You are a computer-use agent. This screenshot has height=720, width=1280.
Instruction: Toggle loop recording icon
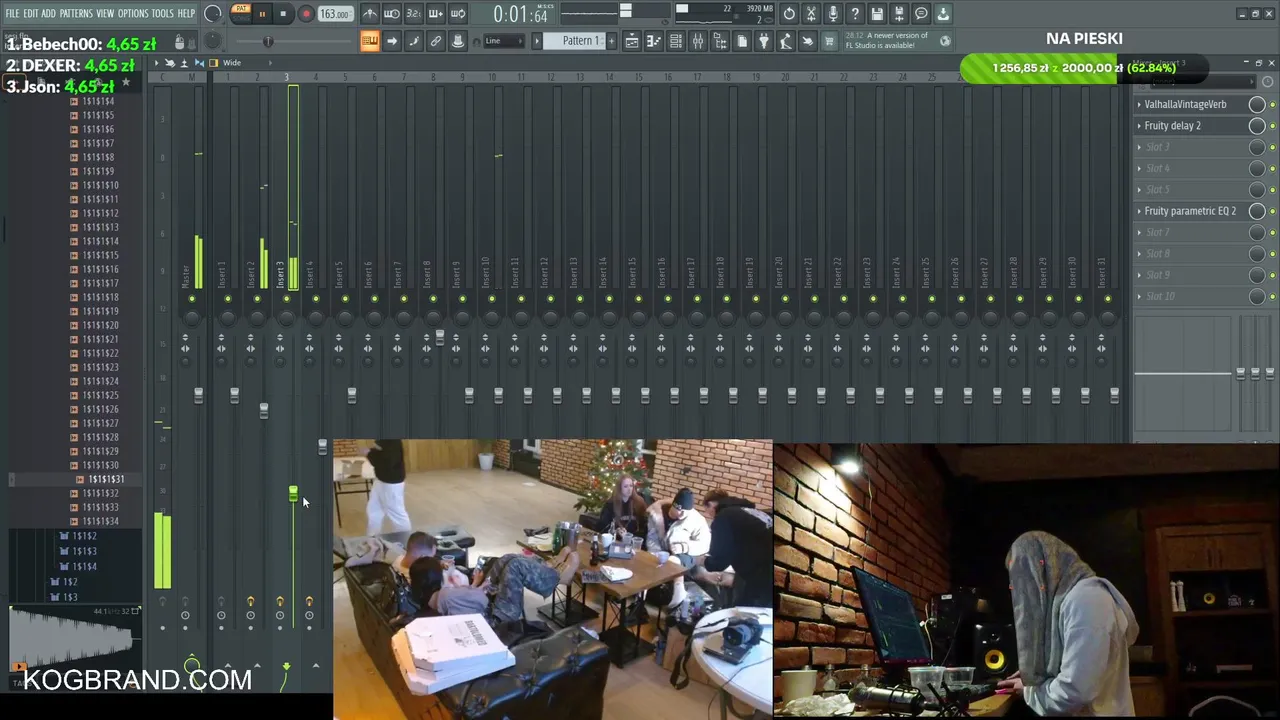coord(458,14)
